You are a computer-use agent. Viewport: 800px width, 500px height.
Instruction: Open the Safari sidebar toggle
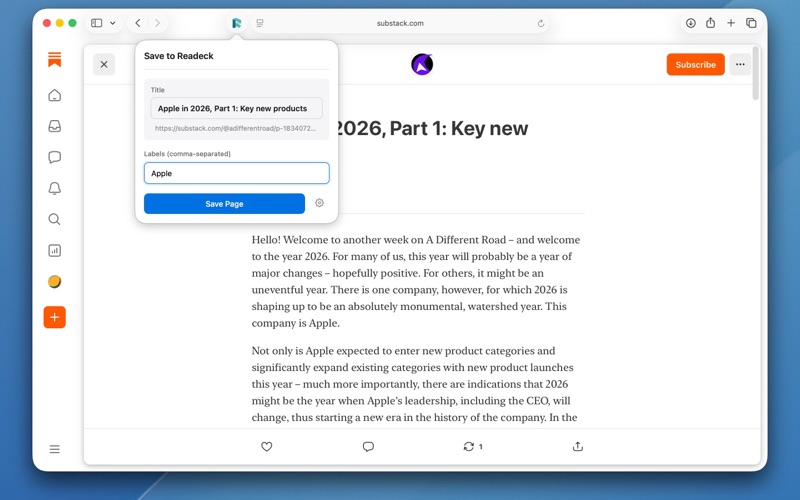coord(96,23)
